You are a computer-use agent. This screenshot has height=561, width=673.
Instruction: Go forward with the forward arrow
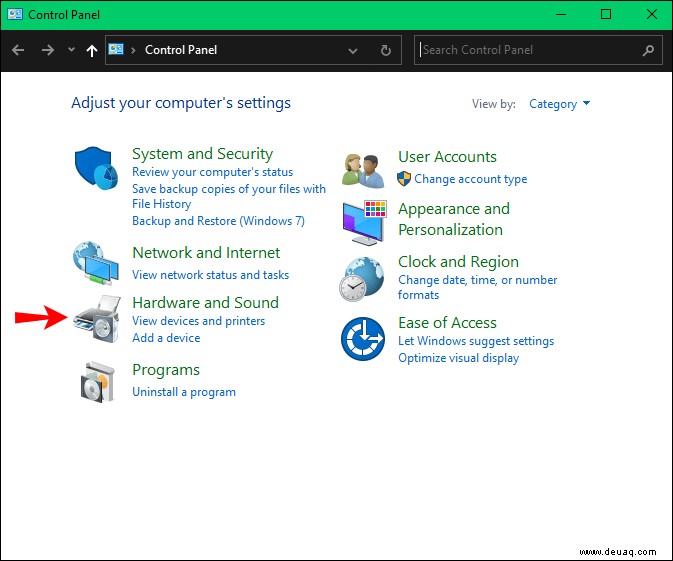click(x=48, y=50)
